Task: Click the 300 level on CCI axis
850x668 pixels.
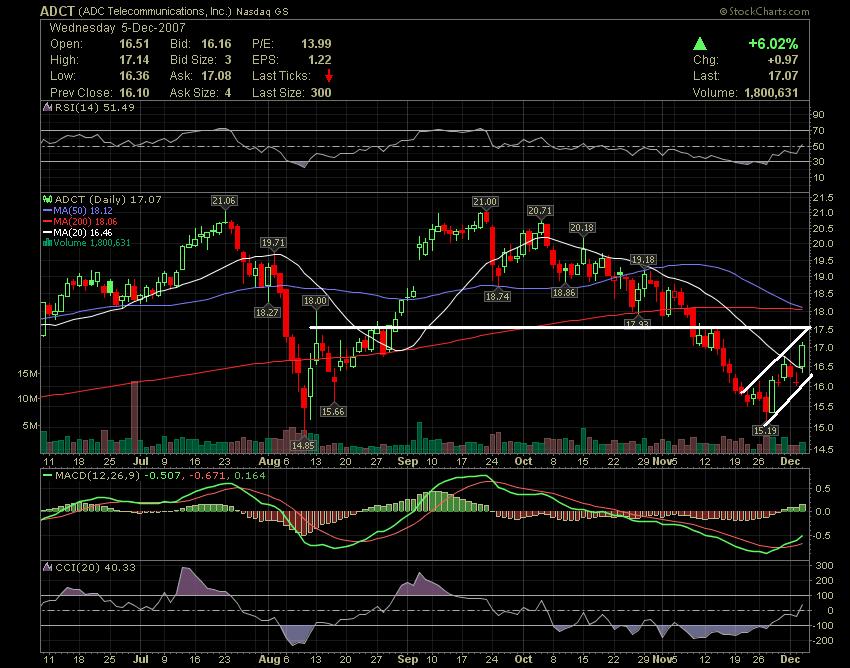Action: pos(825,566)
